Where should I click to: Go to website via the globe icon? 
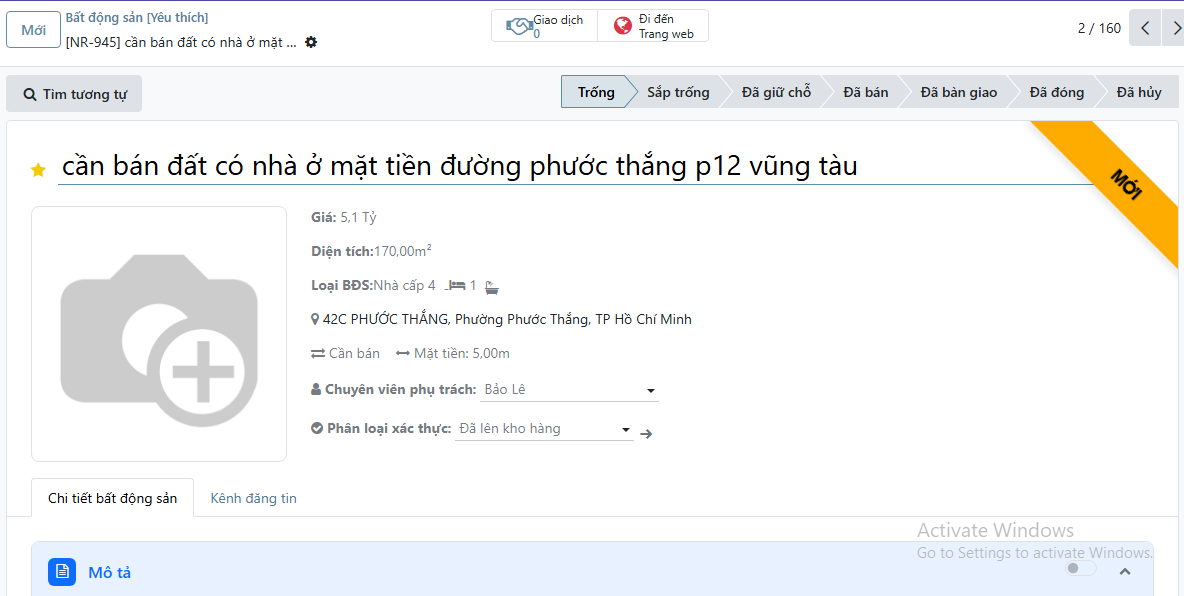tap(622, 26)
